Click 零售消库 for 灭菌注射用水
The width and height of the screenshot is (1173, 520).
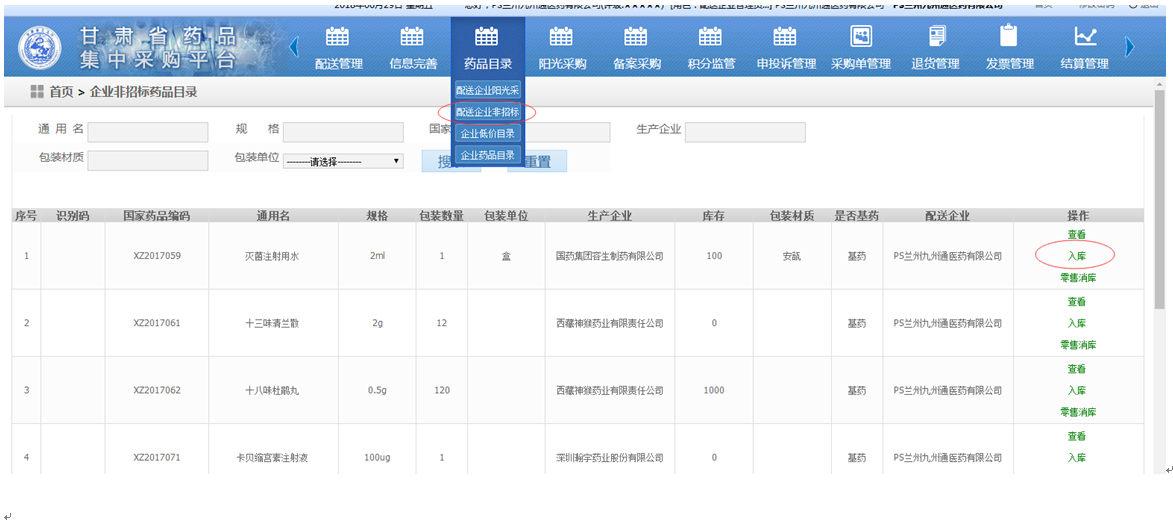click(1077, 278)
